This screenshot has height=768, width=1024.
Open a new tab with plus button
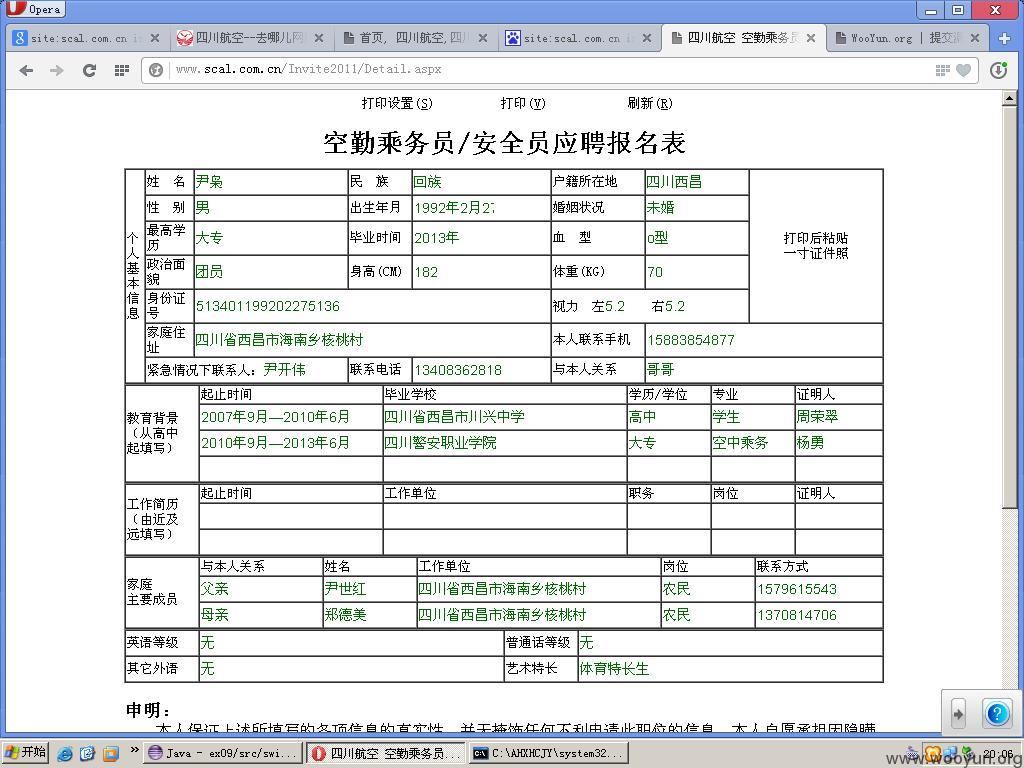1004,39
